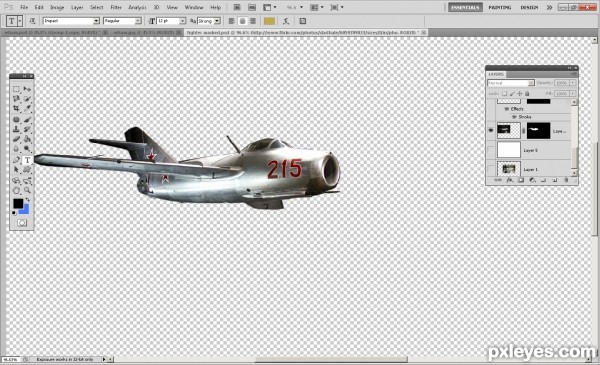This screenshot has height=365, width=600.
Task: Select the Brush tool
Action: pyautogui.click(x=27, y=120)
